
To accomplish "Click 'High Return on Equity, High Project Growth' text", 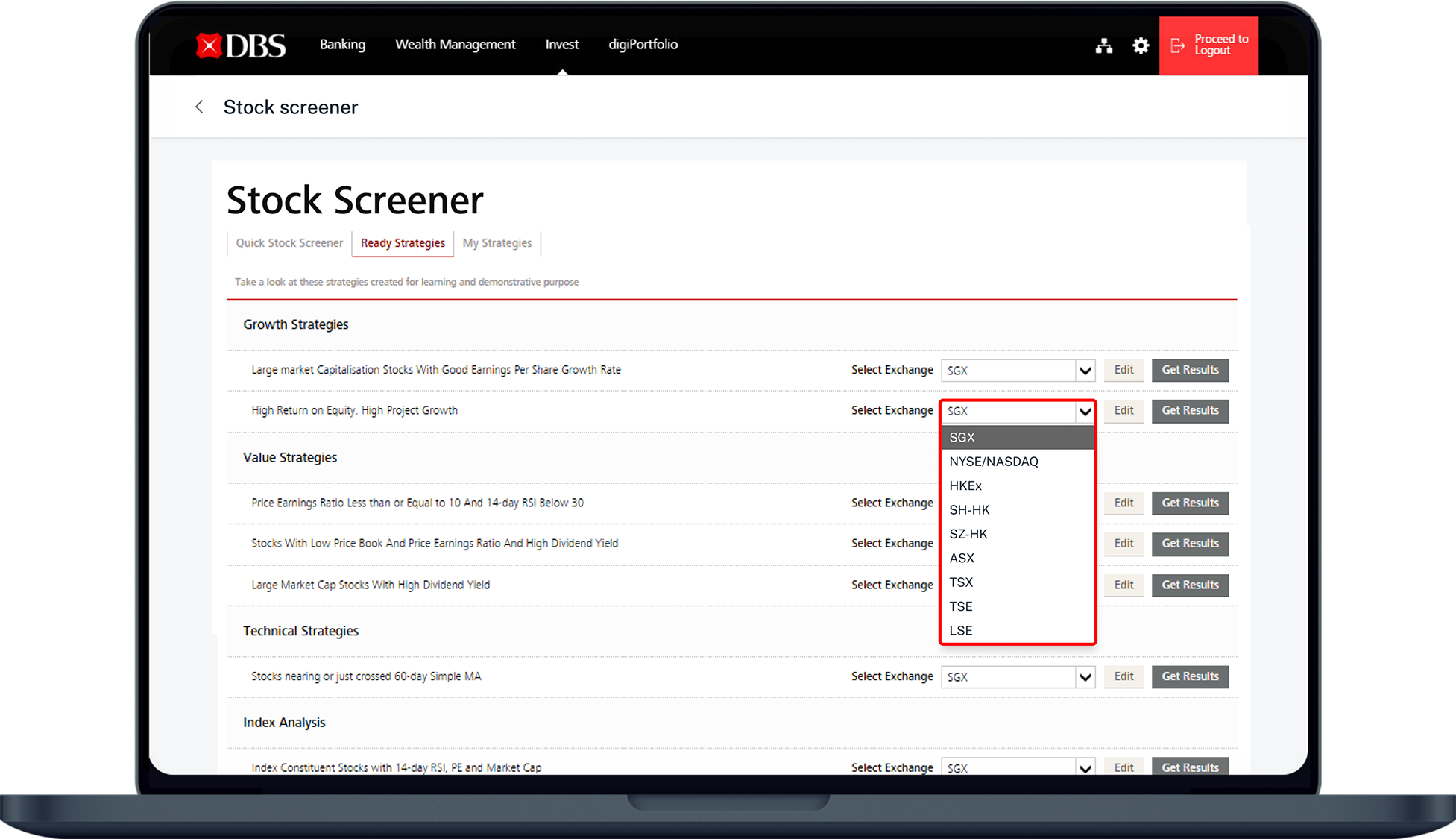I will [x=354, y=411].
